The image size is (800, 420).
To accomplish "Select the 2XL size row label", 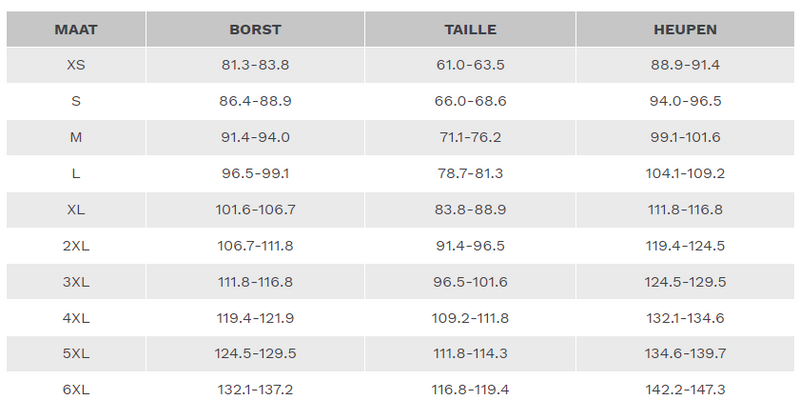I will 76,245.
